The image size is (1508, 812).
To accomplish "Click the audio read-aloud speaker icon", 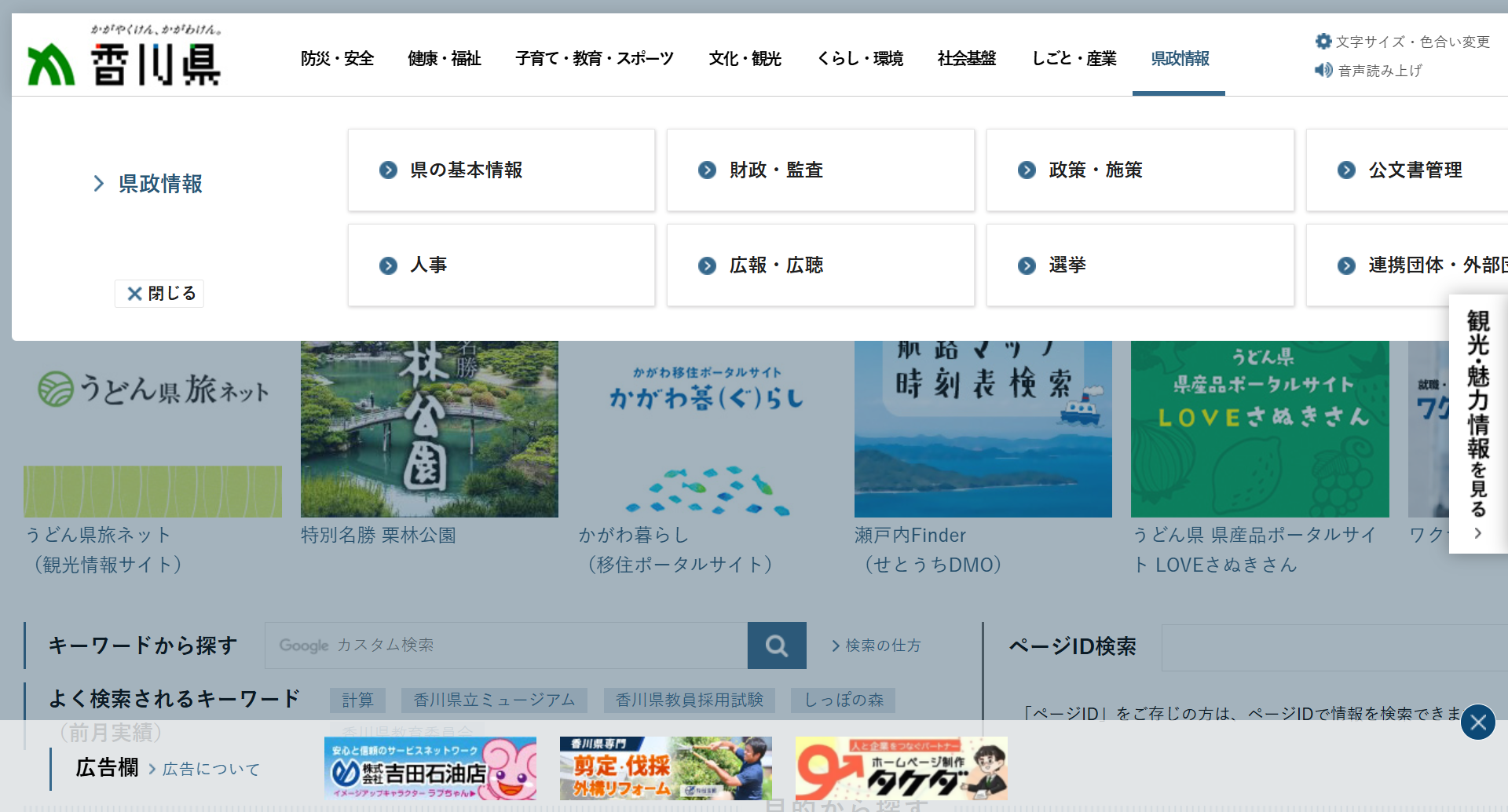I will point(1323,71).
